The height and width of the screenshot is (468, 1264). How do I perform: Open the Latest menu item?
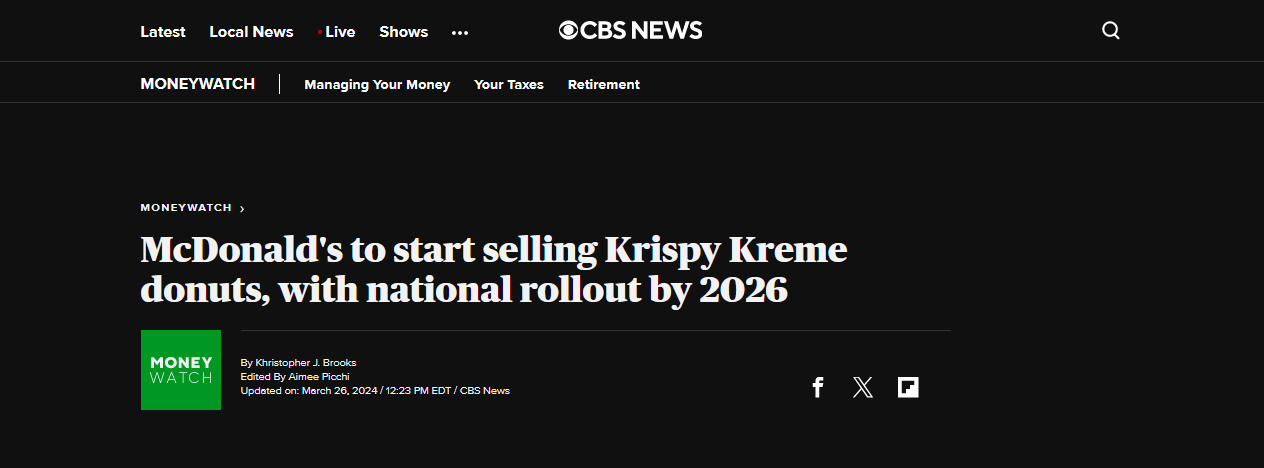click(x=163, y=31)
